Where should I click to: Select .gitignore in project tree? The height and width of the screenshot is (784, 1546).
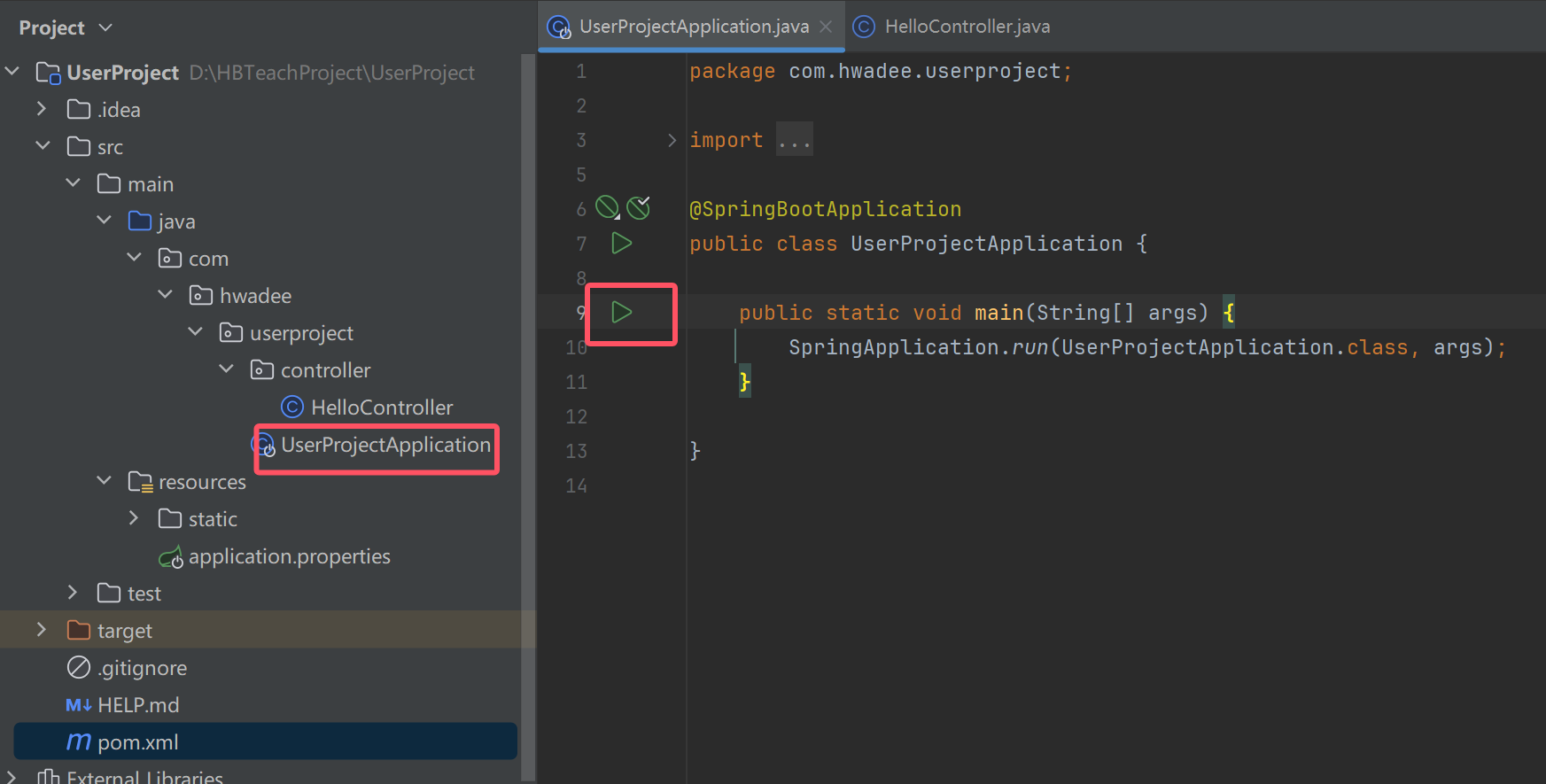(142, 668)
